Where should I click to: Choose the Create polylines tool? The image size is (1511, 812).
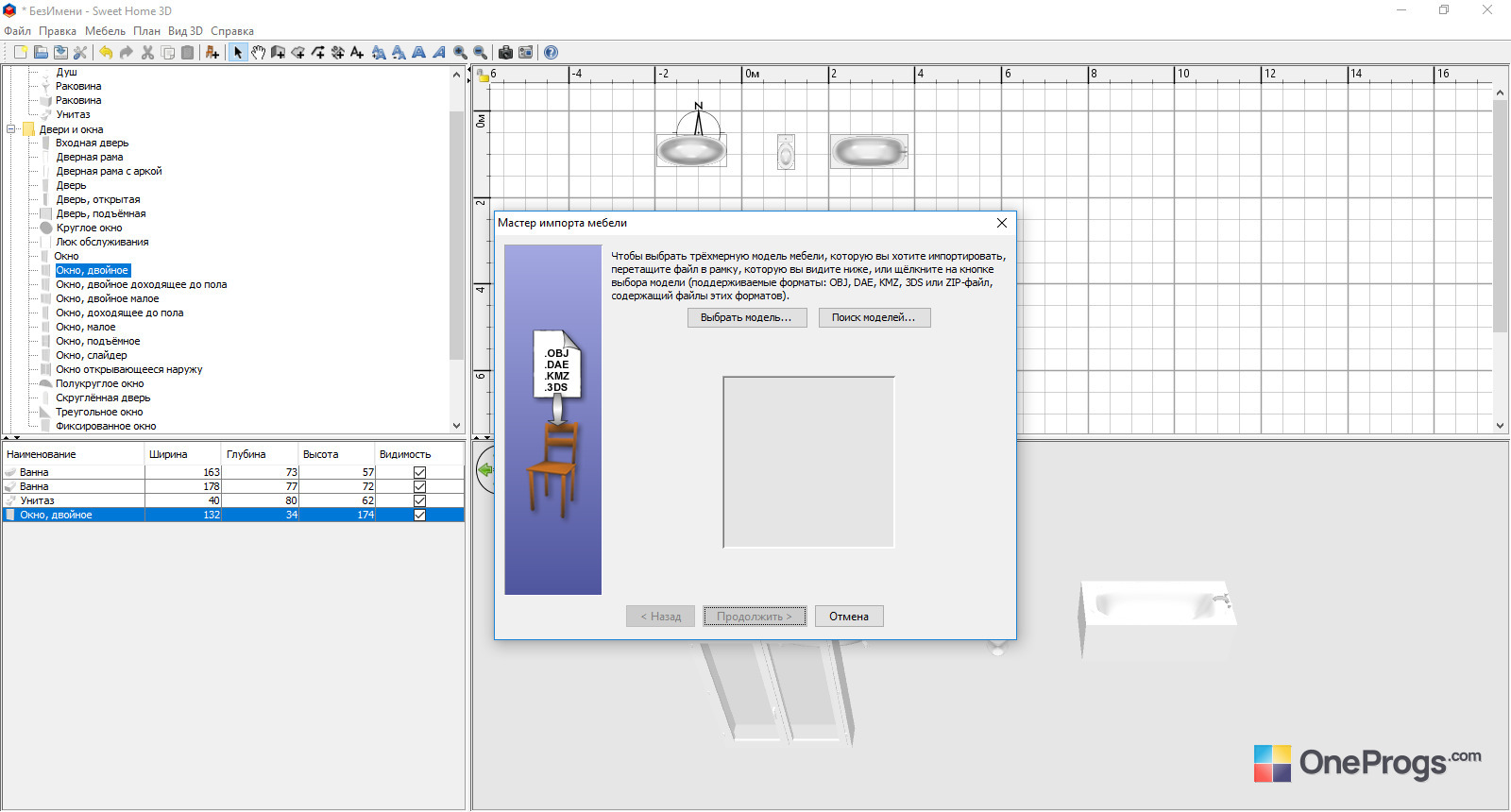click(x=317, y=53)
